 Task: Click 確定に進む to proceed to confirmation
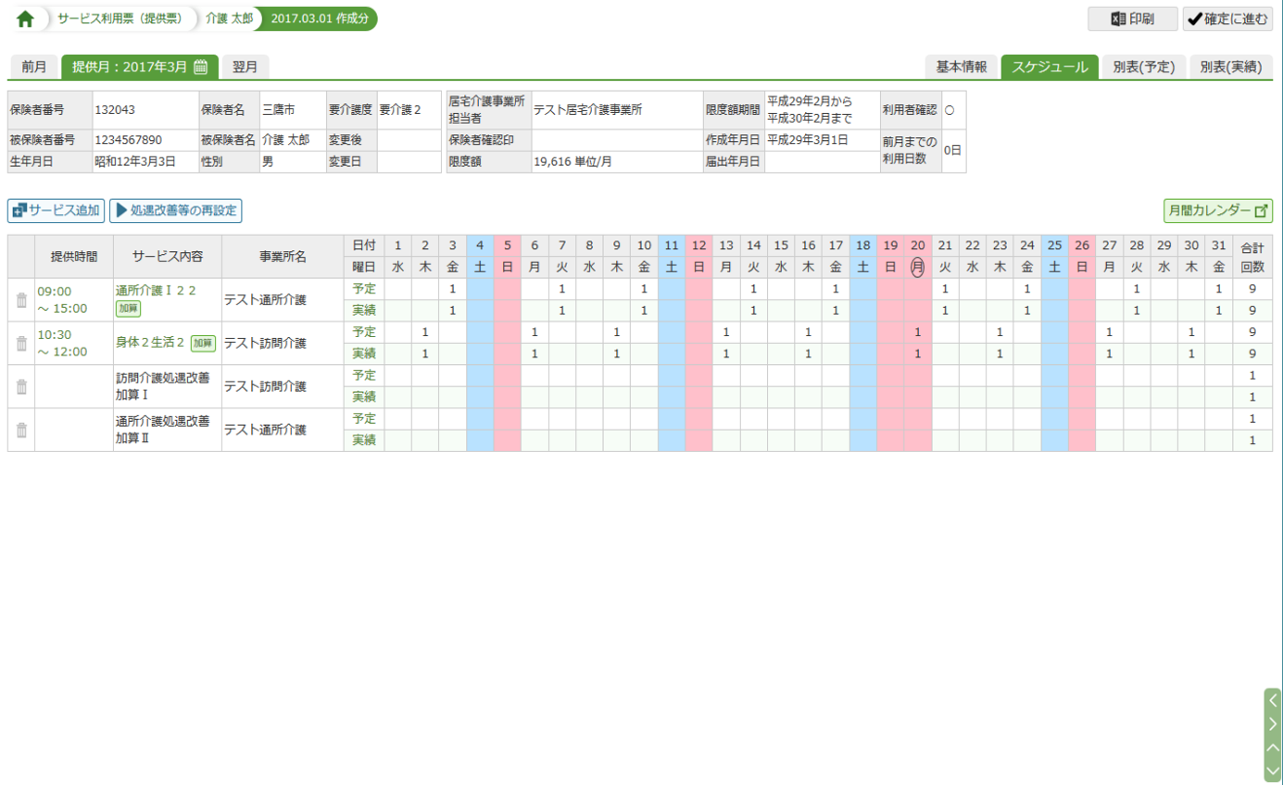[x=1227, y=19]
